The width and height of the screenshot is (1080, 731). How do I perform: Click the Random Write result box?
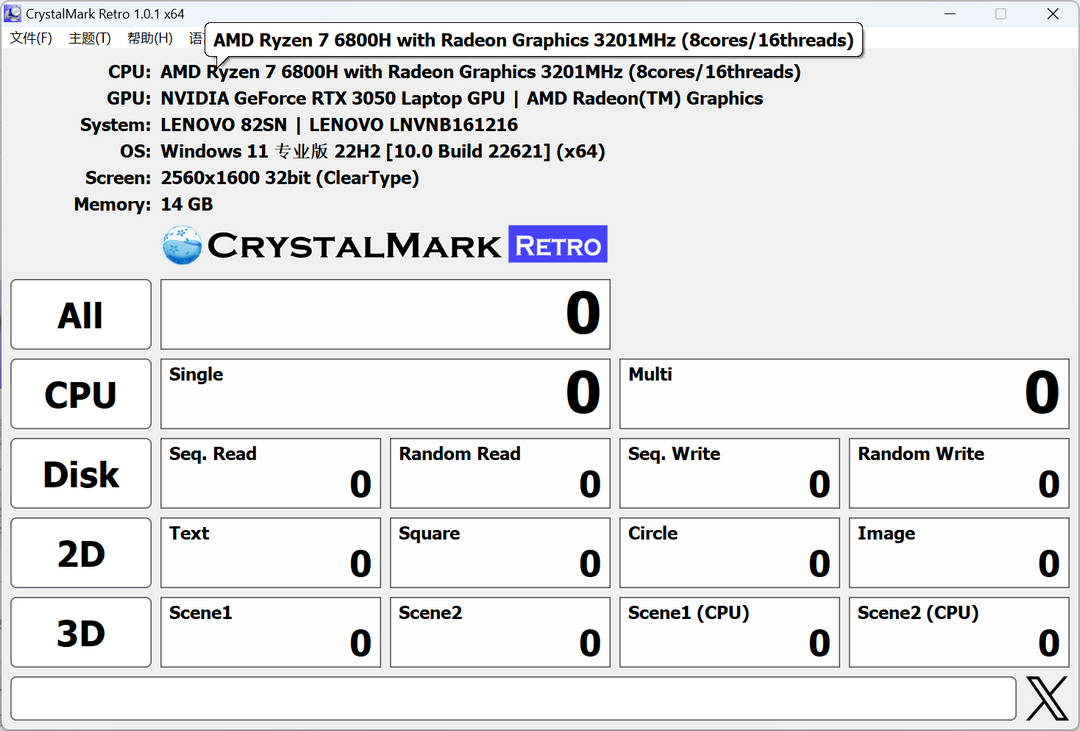(x=958, y=473)
